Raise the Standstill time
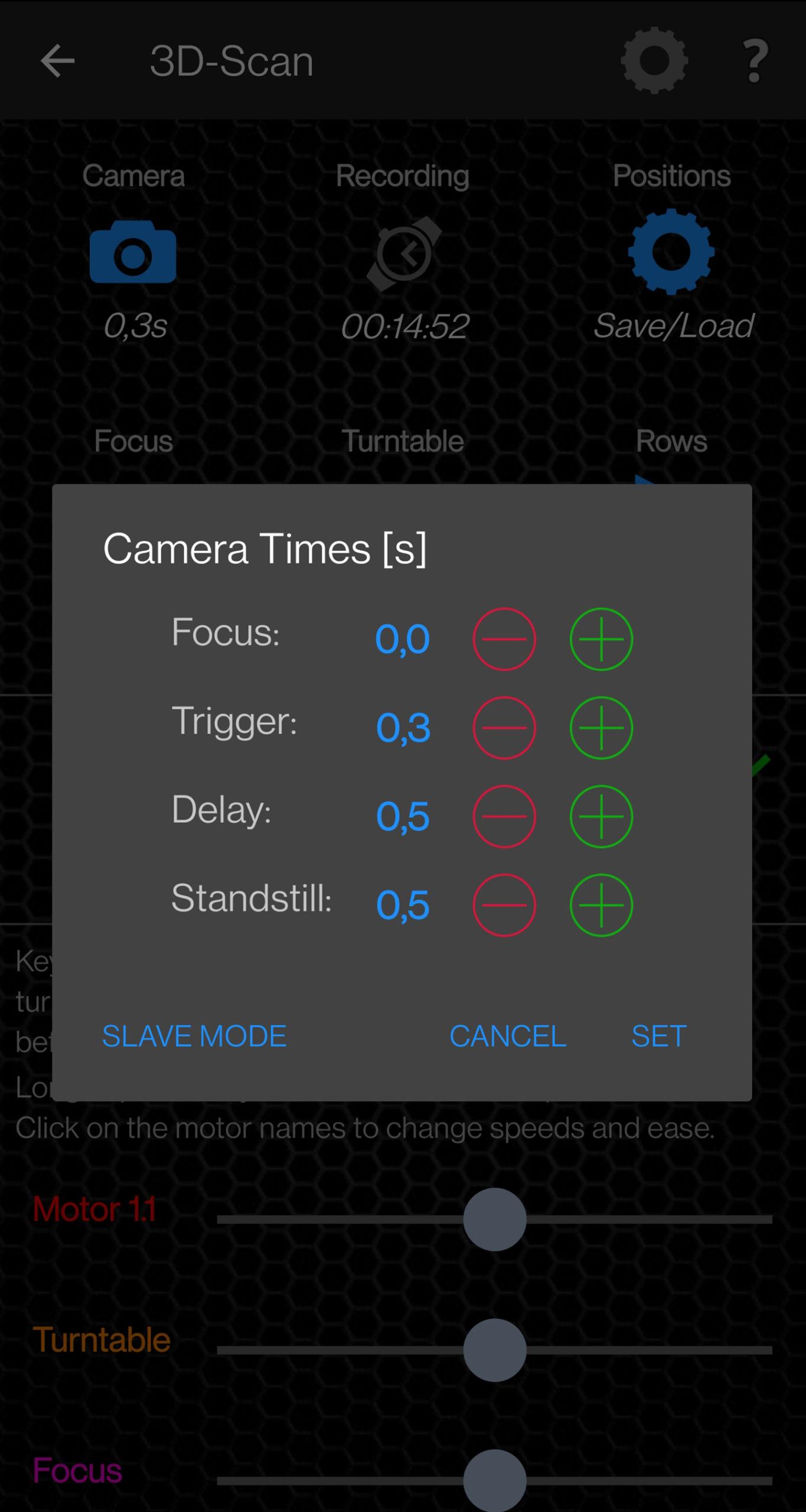 (601, 905)
